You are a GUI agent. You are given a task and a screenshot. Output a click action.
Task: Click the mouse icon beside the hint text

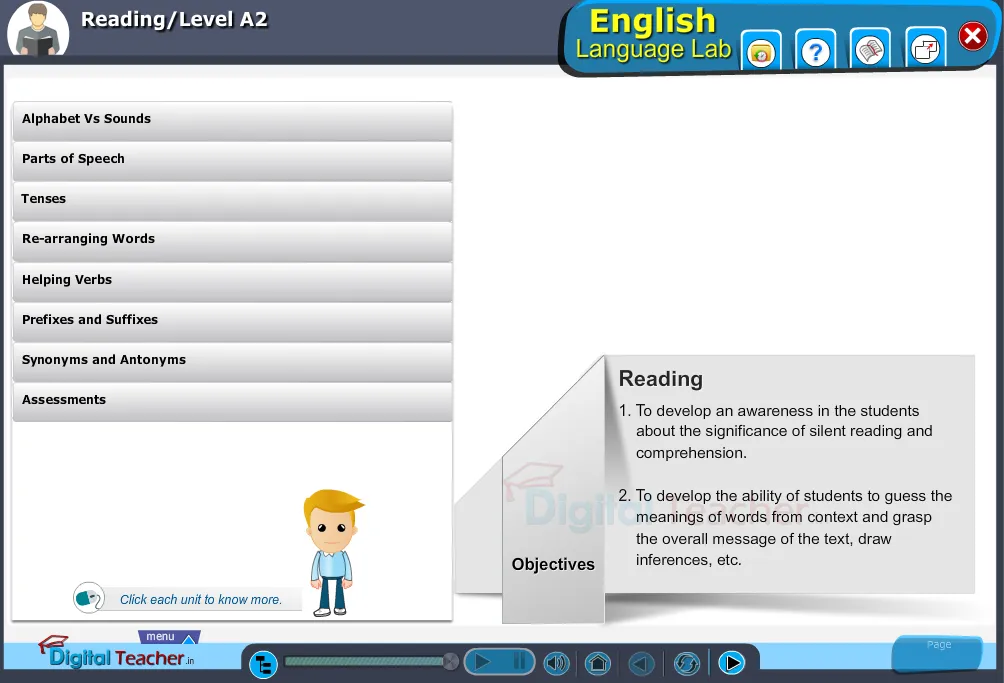(x=89, y=599)
